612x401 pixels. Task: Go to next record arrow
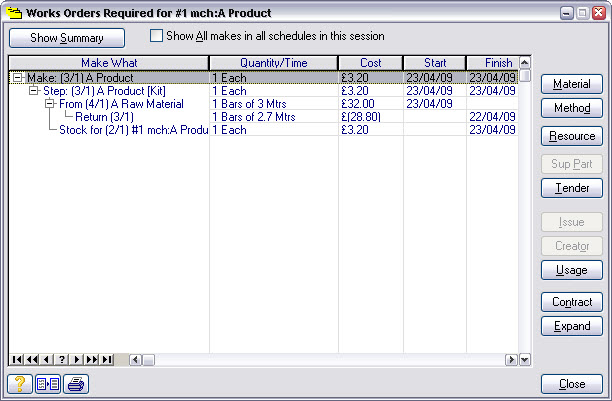77,359
